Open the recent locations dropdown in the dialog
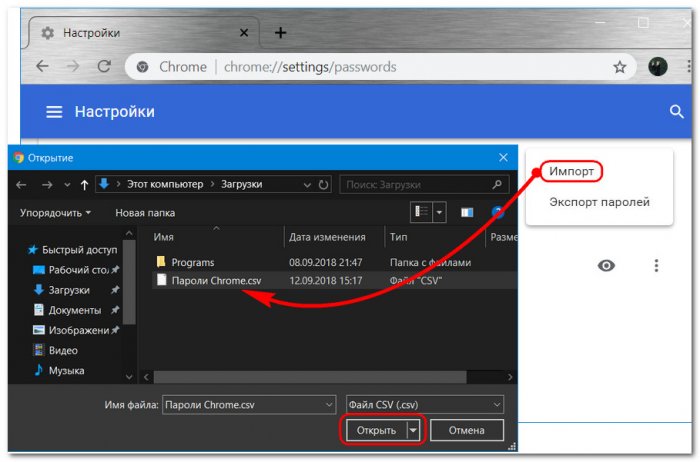 pyautogui.click(x=67, y=185)
